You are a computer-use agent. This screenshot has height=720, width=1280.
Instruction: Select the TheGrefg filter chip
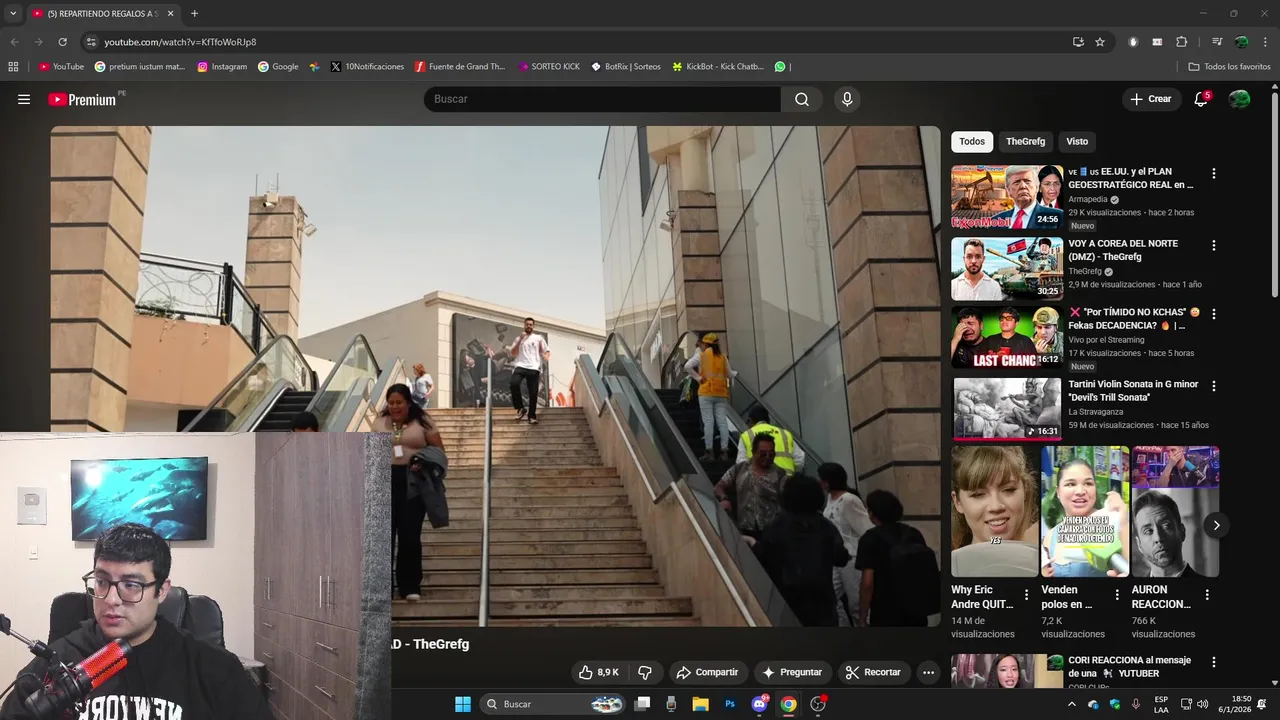coord(1025,141)
